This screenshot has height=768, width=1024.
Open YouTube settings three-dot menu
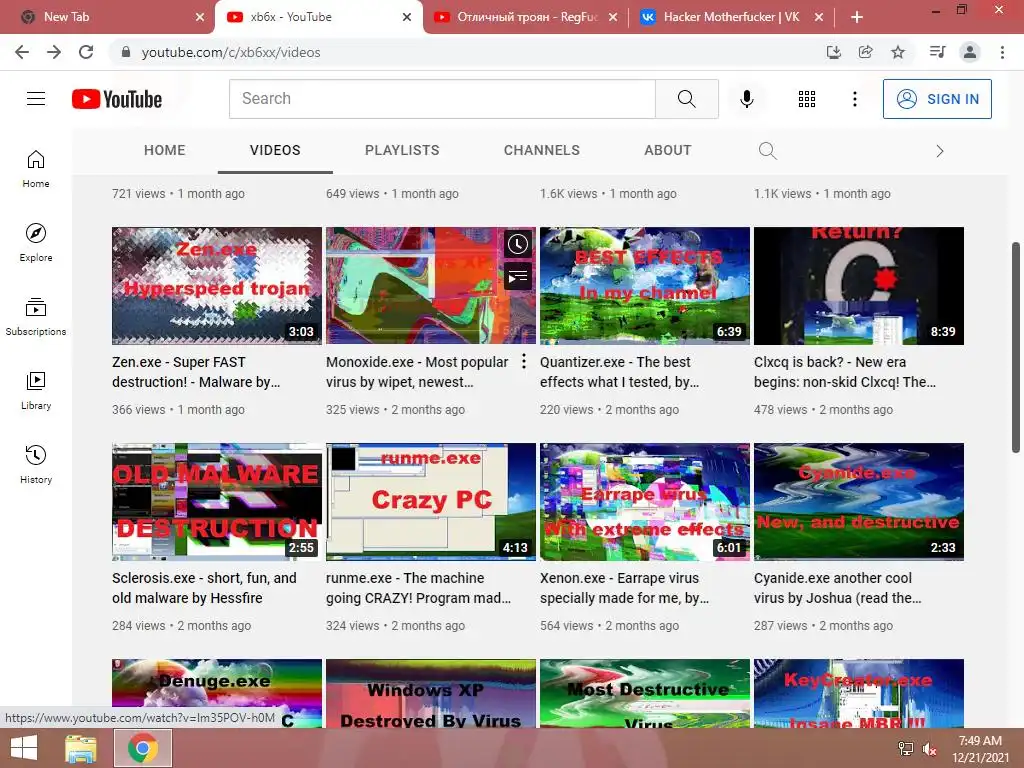(x=854, y=99)
